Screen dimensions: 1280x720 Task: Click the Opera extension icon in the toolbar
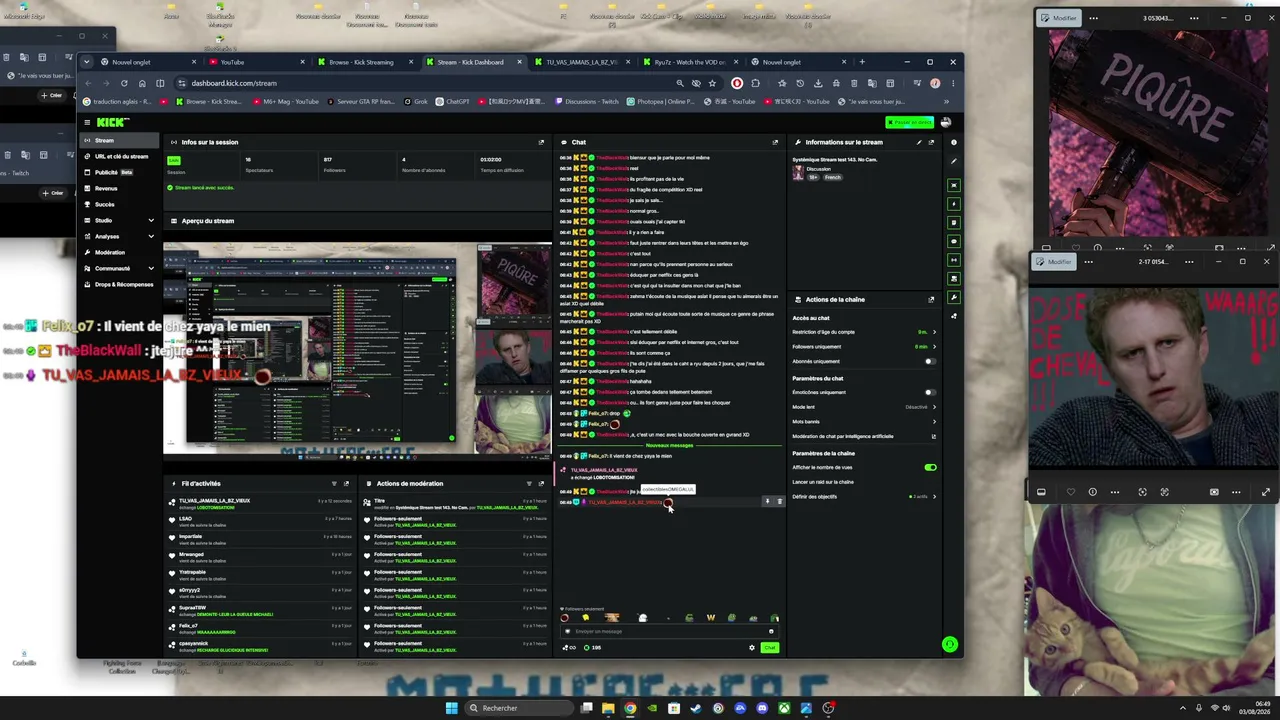pos(737,83)
